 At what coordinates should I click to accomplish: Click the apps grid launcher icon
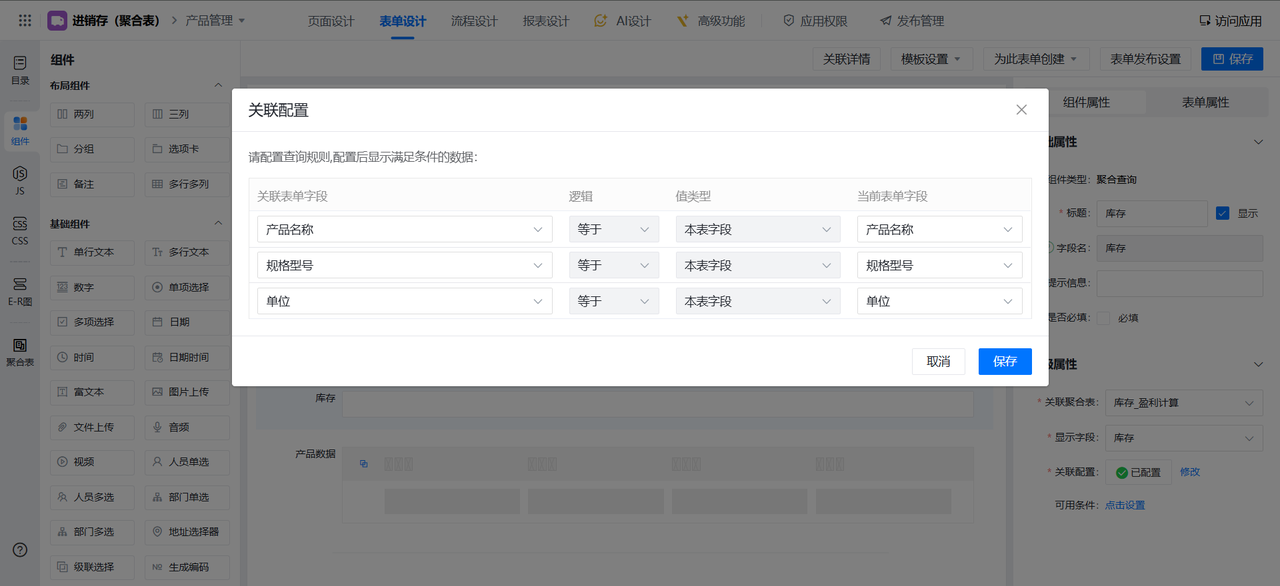pos(25,20)
